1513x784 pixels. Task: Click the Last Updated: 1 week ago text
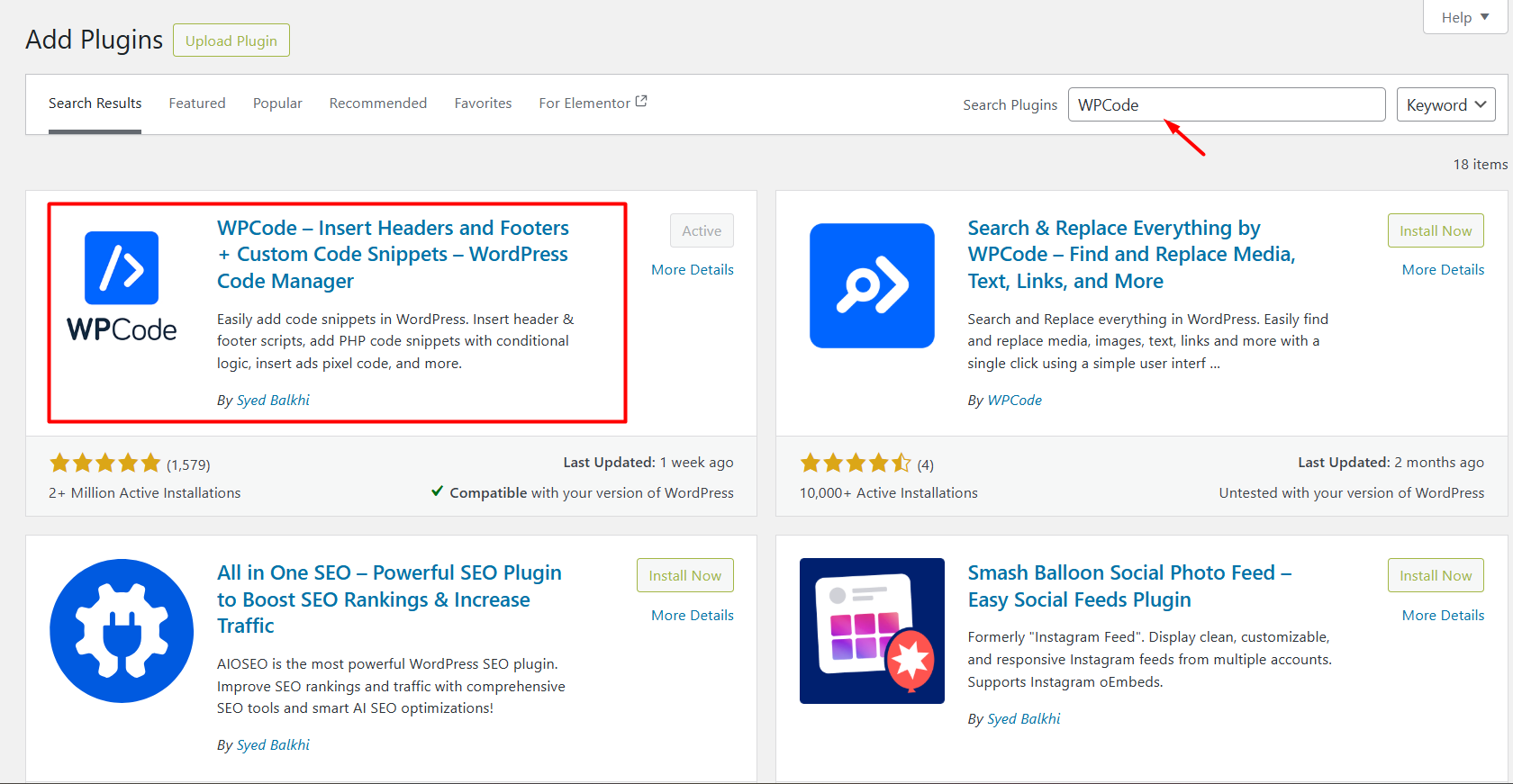[648, 463]
